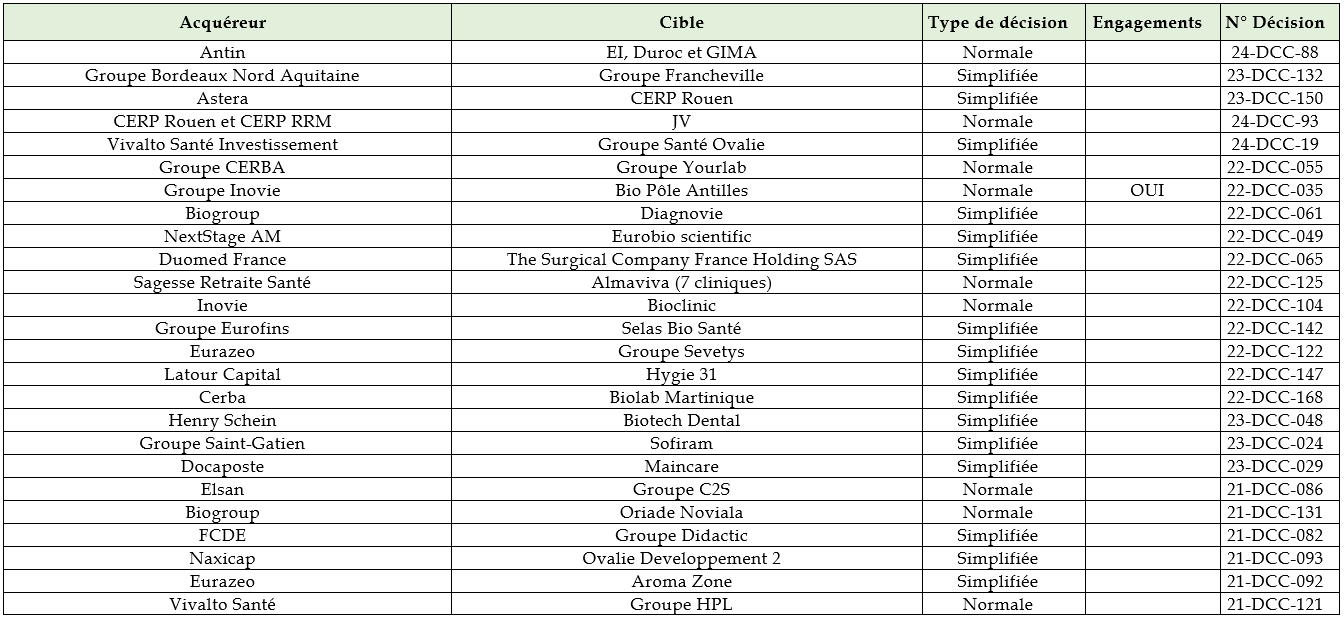Click decision number 22-DCC-168

[1274, 397]
